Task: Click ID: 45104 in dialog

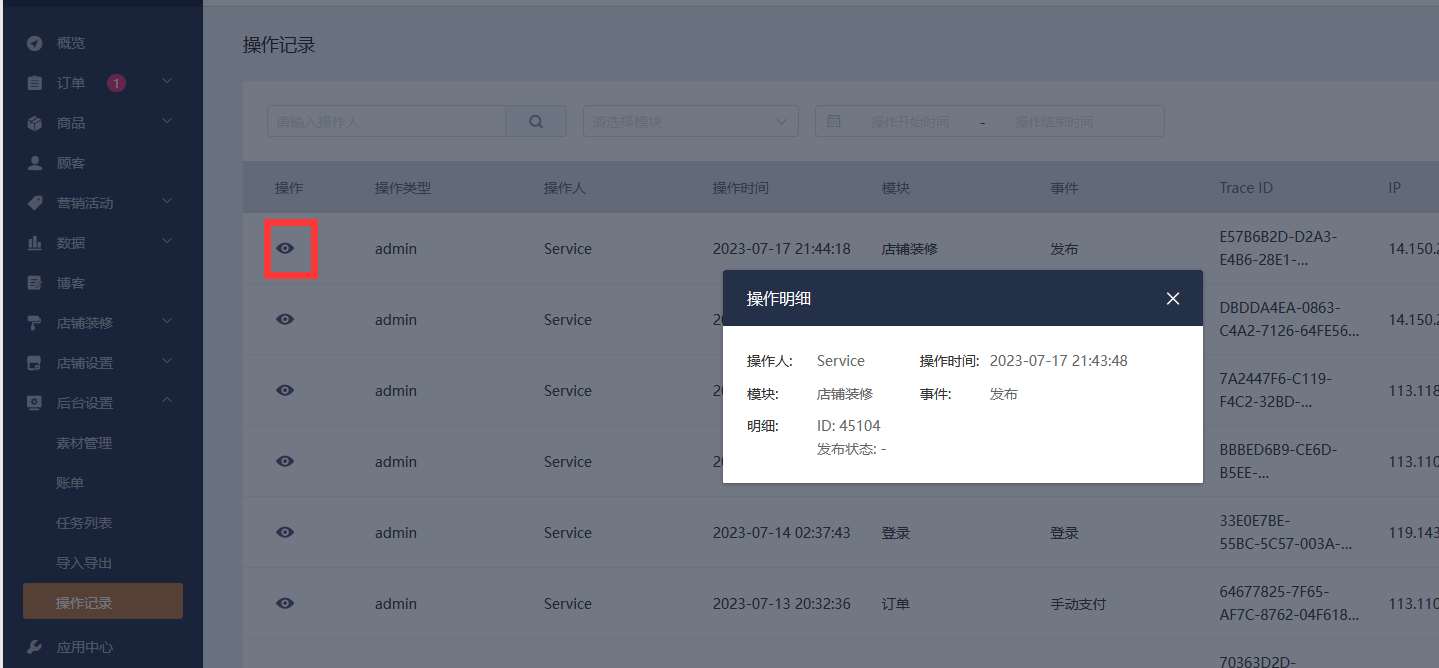Action: (849, 426)
